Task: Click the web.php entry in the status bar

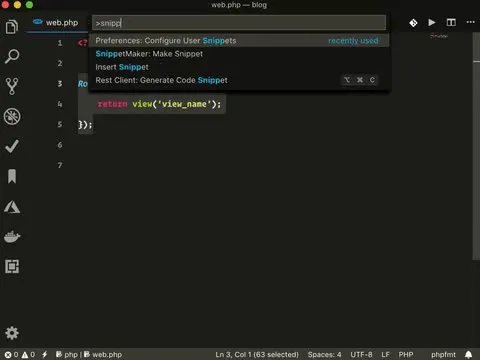Action: coord(103,354)
